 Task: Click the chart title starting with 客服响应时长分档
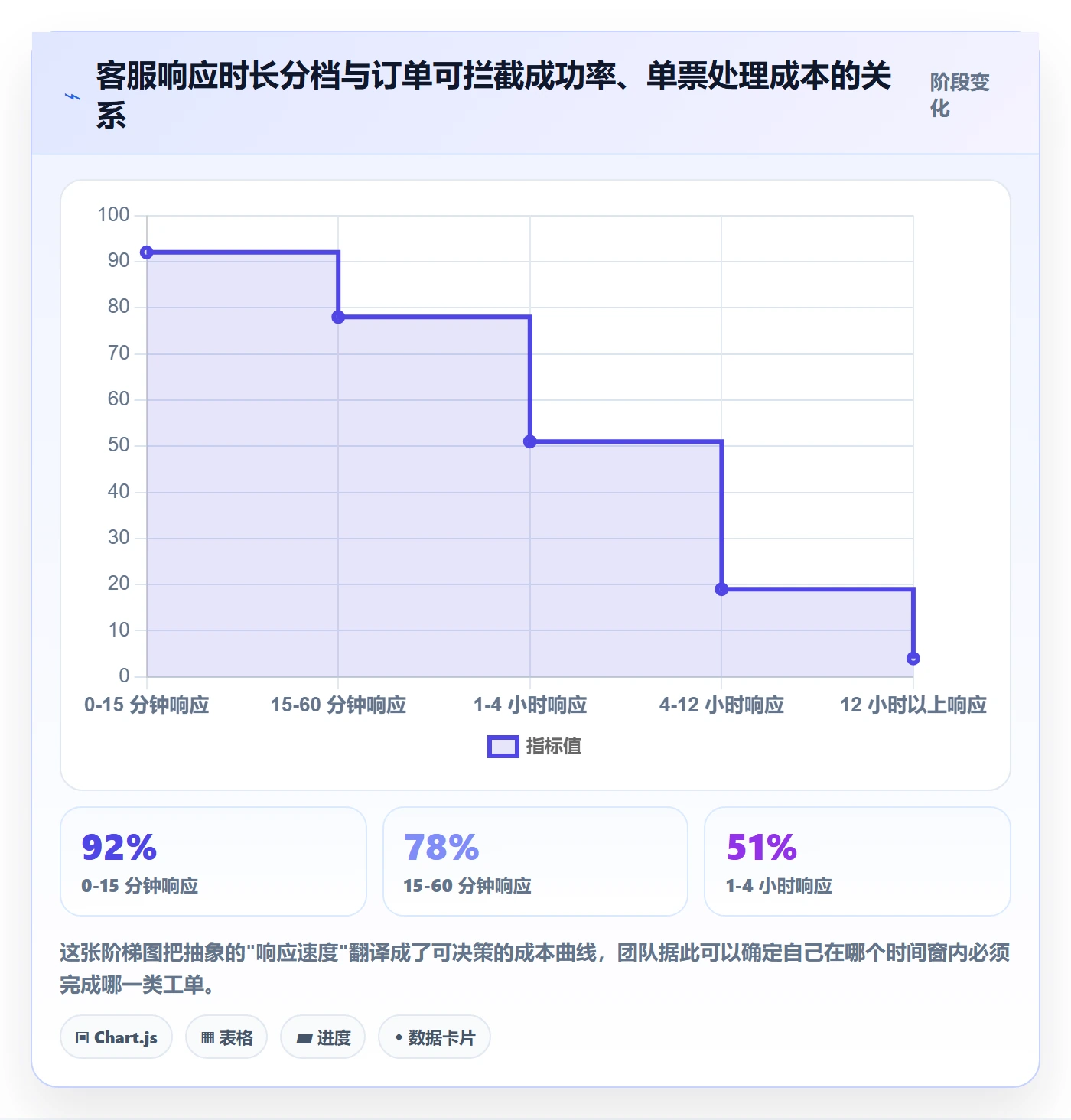(x=493, y=96)
